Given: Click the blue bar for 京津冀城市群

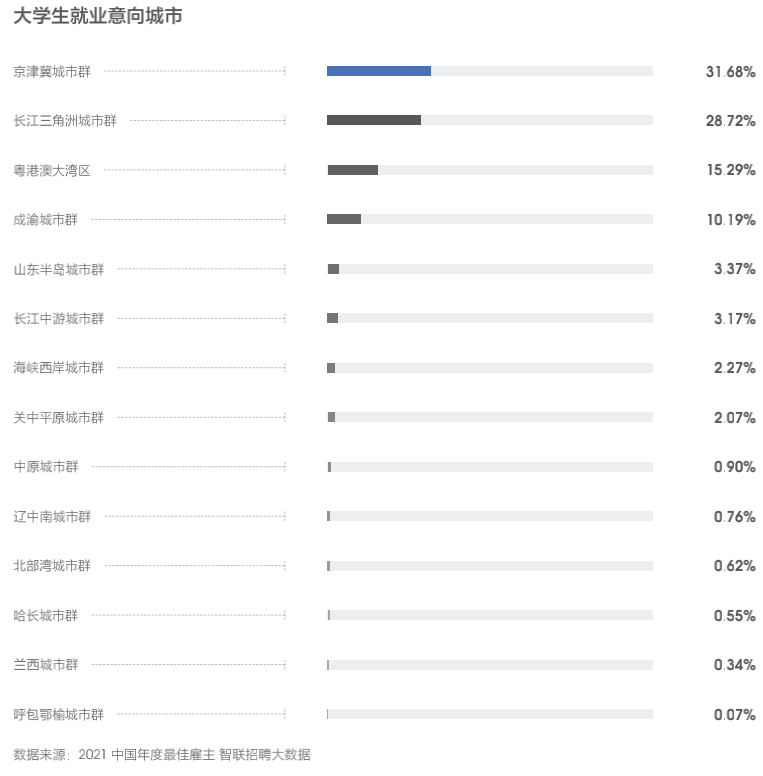Looking at the screenshot, I should click(379, 71).
